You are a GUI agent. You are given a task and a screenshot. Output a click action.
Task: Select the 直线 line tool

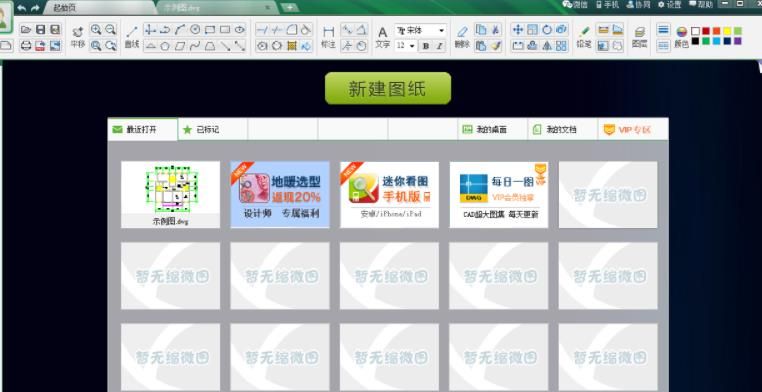(x=132, y=37)
